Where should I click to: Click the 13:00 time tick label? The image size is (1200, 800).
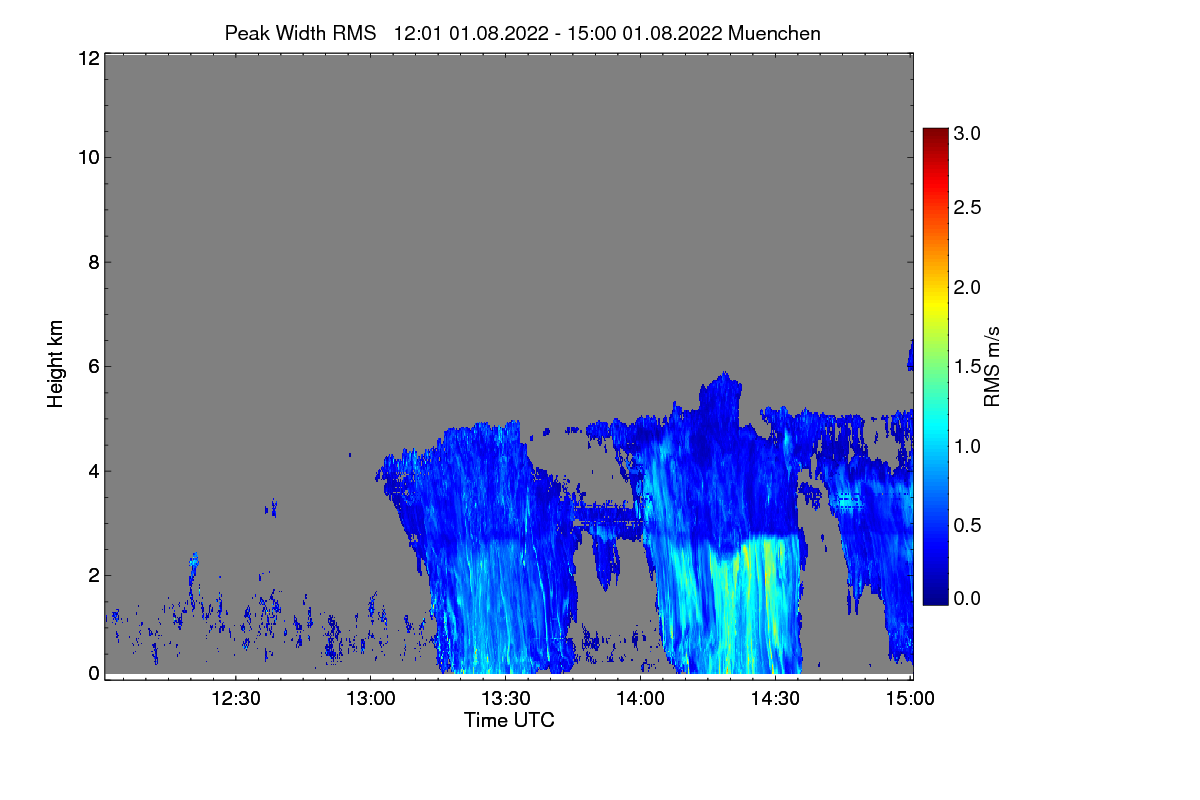(x=371, y=698)
